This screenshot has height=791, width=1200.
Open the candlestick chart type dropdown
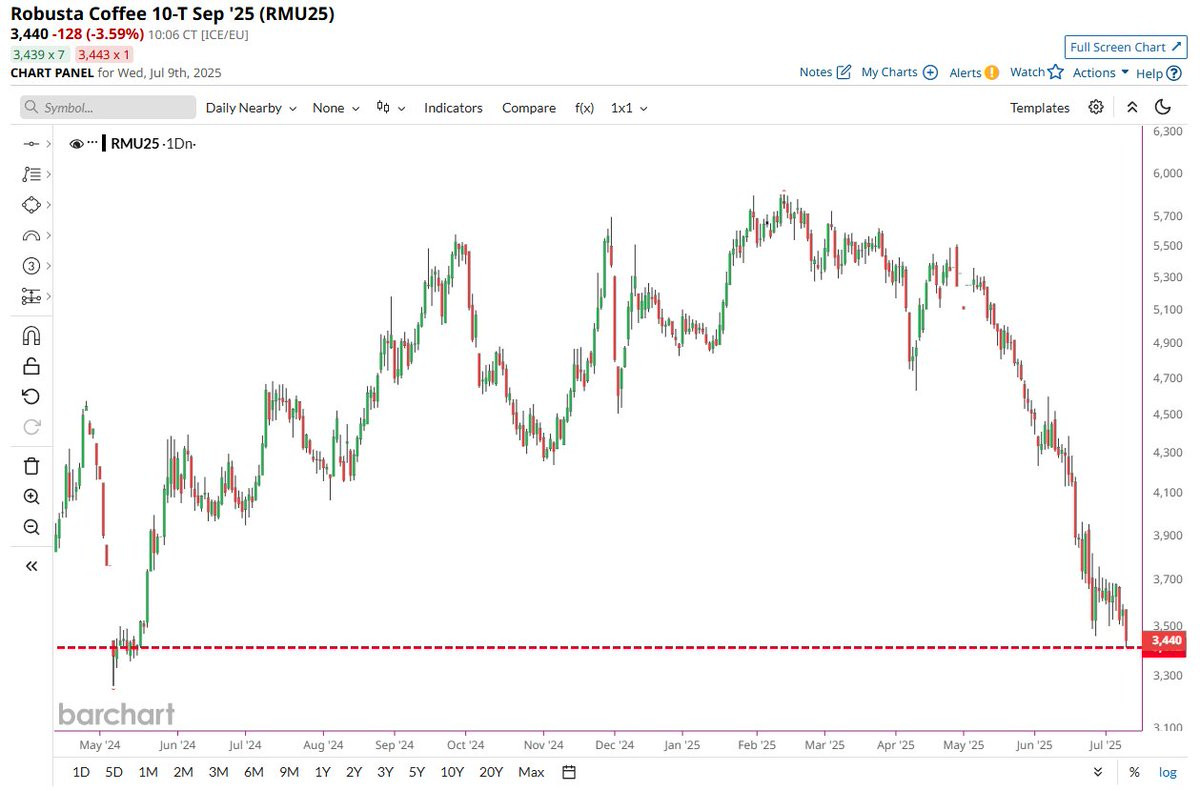[x=390, y=108]
